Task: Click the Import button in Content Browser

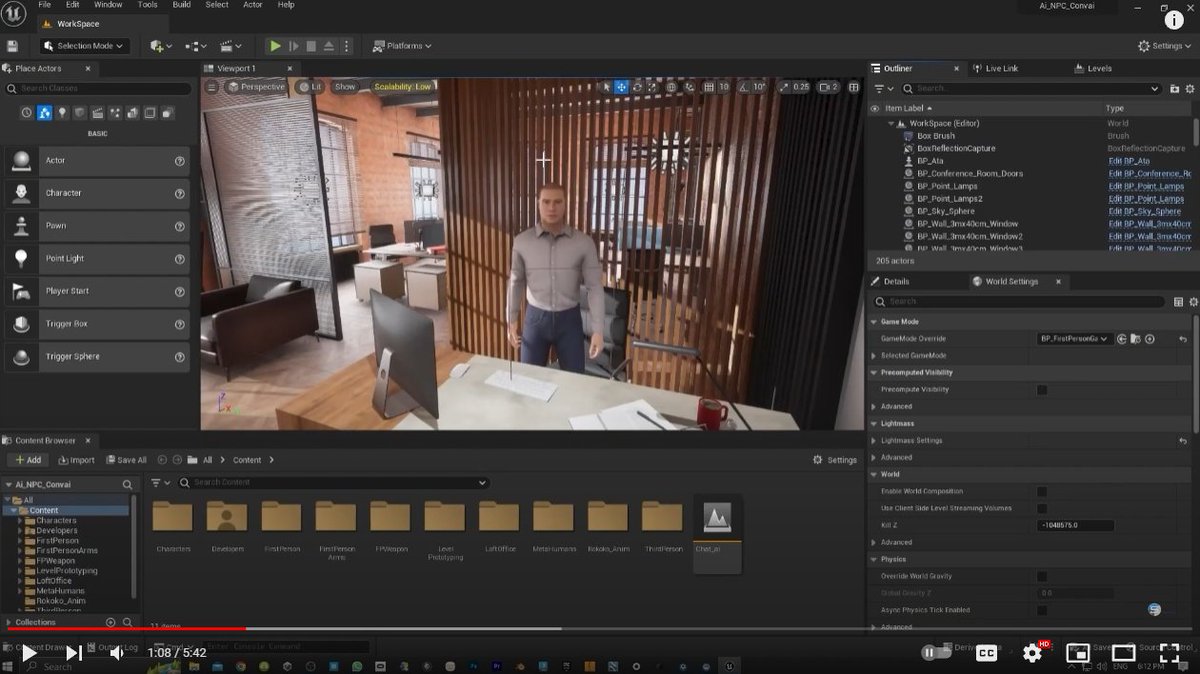Action: pos(76,459)
